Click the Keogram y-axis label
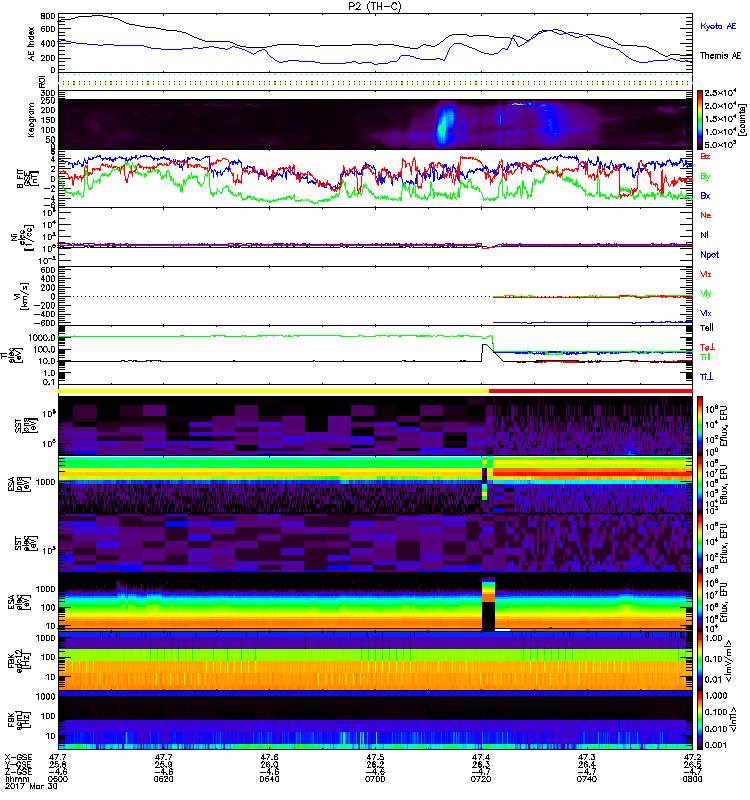750x800 pixels. tap(32, 120)
